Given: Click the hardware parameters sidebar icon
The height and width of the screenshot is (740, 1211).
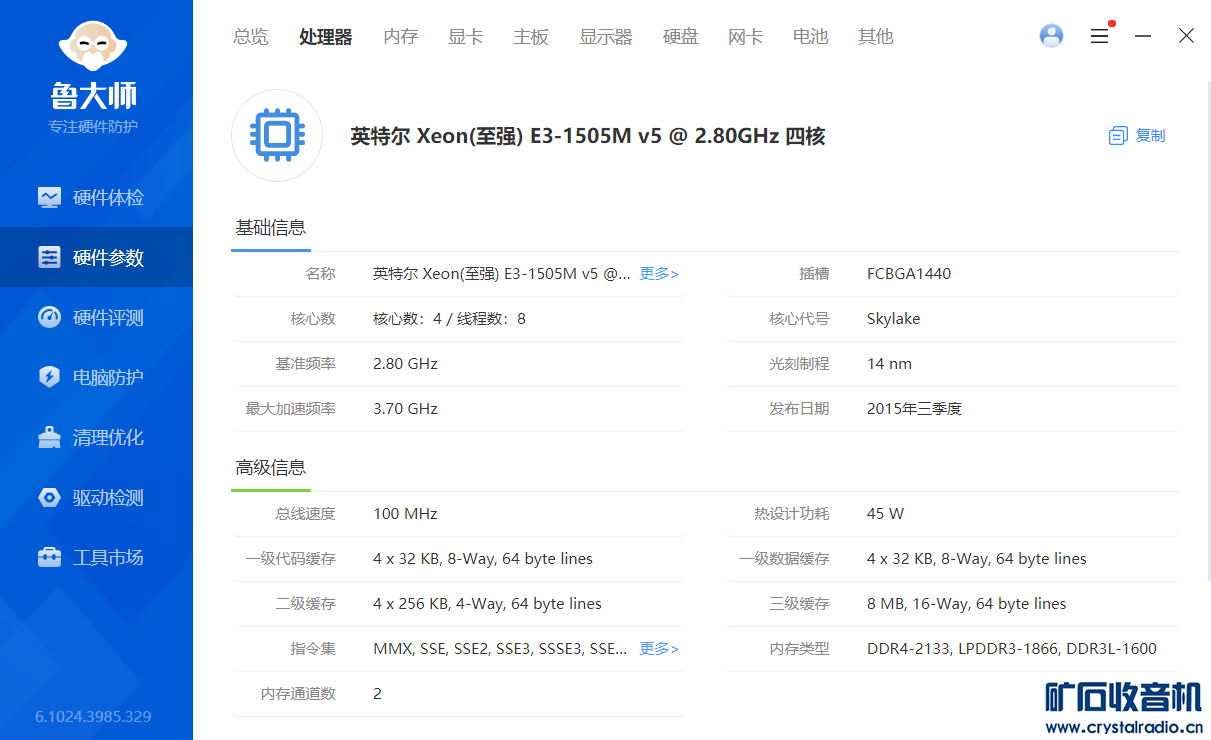Looking at the screenshot, I should coord(49,257).
